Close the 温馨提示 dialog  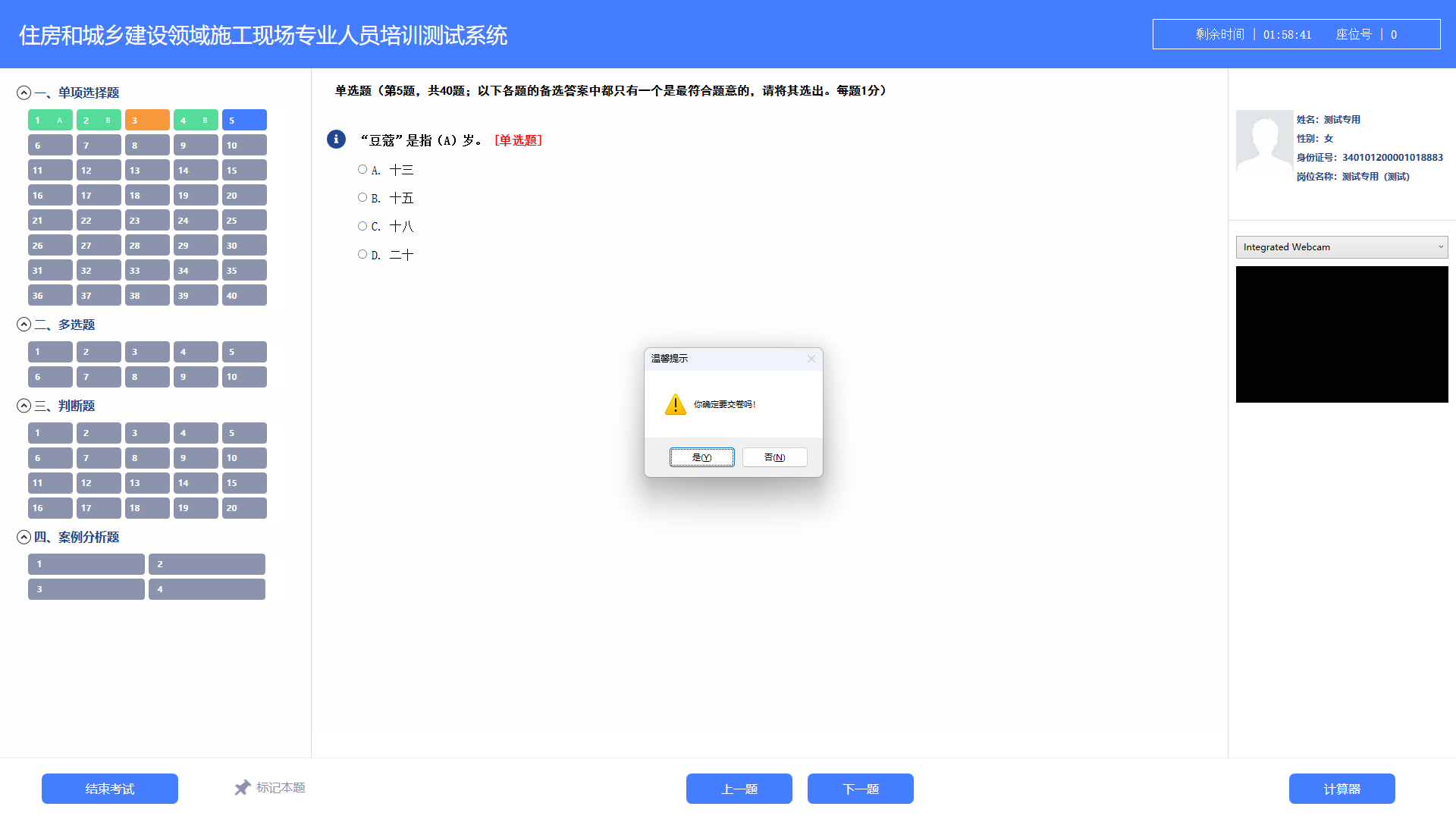[x=811, y=359]
